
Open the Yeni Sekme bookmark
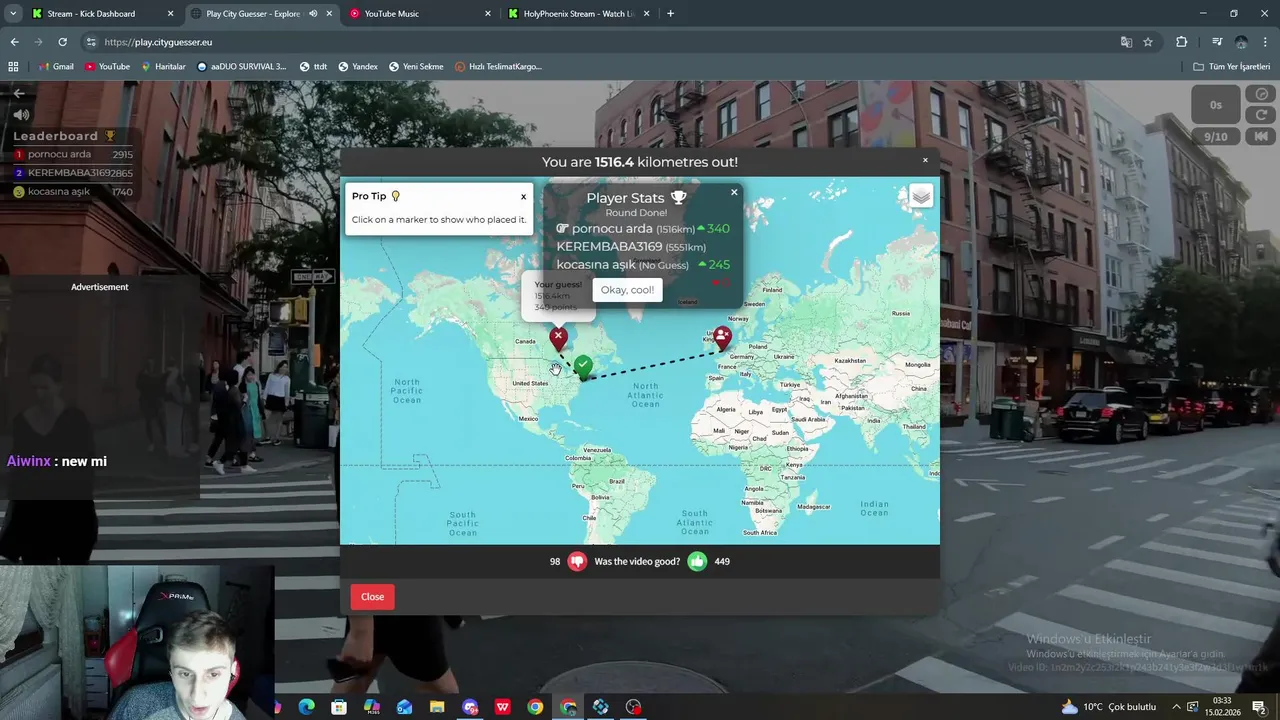tap(416, 67)
